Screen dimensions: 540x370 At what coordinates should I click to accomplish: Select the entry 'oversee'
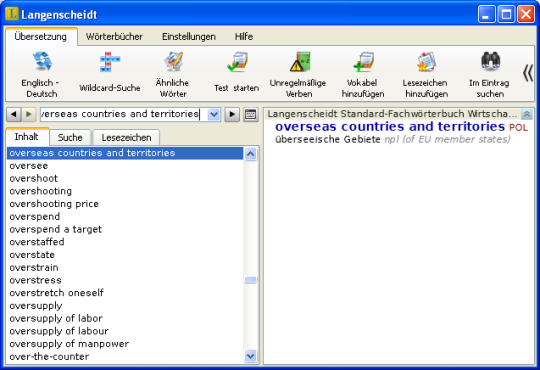(125, 166)
